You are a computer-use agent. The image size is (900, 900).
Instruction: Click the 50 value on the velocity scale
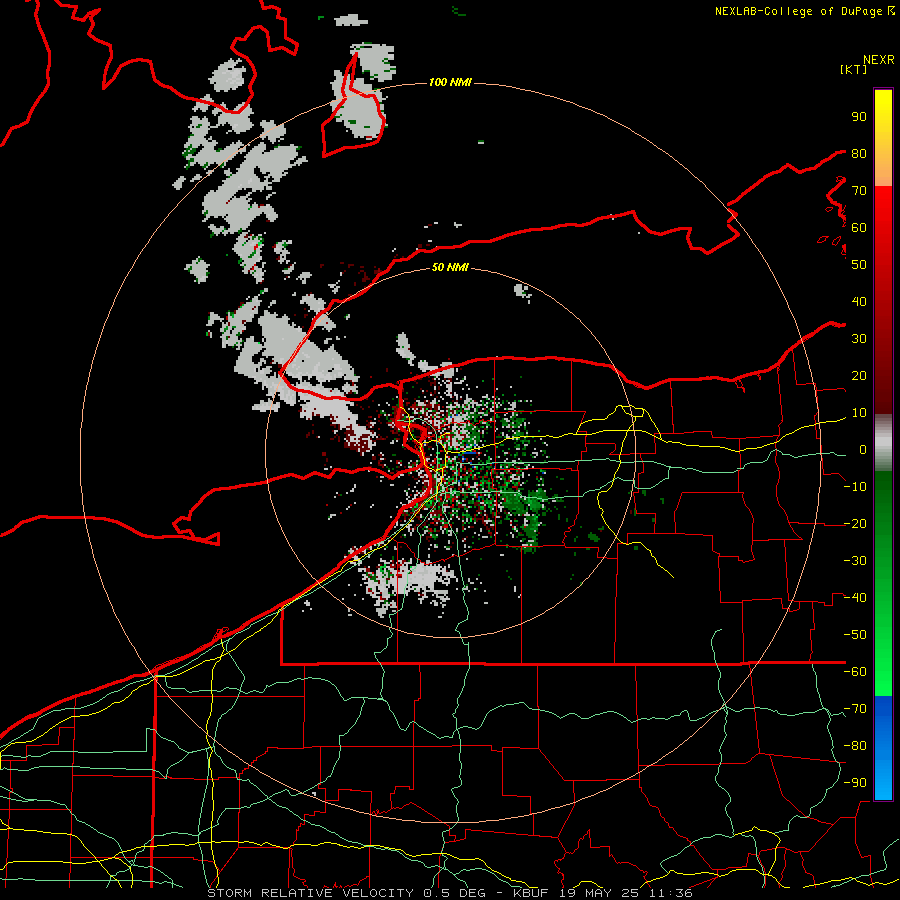pyautogui.click(x=859, y=265)
